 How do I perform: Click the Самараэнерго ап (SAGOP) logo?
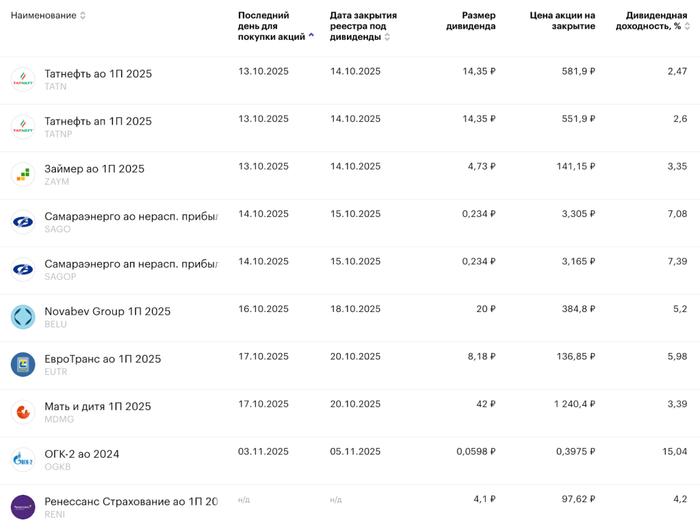22,269
